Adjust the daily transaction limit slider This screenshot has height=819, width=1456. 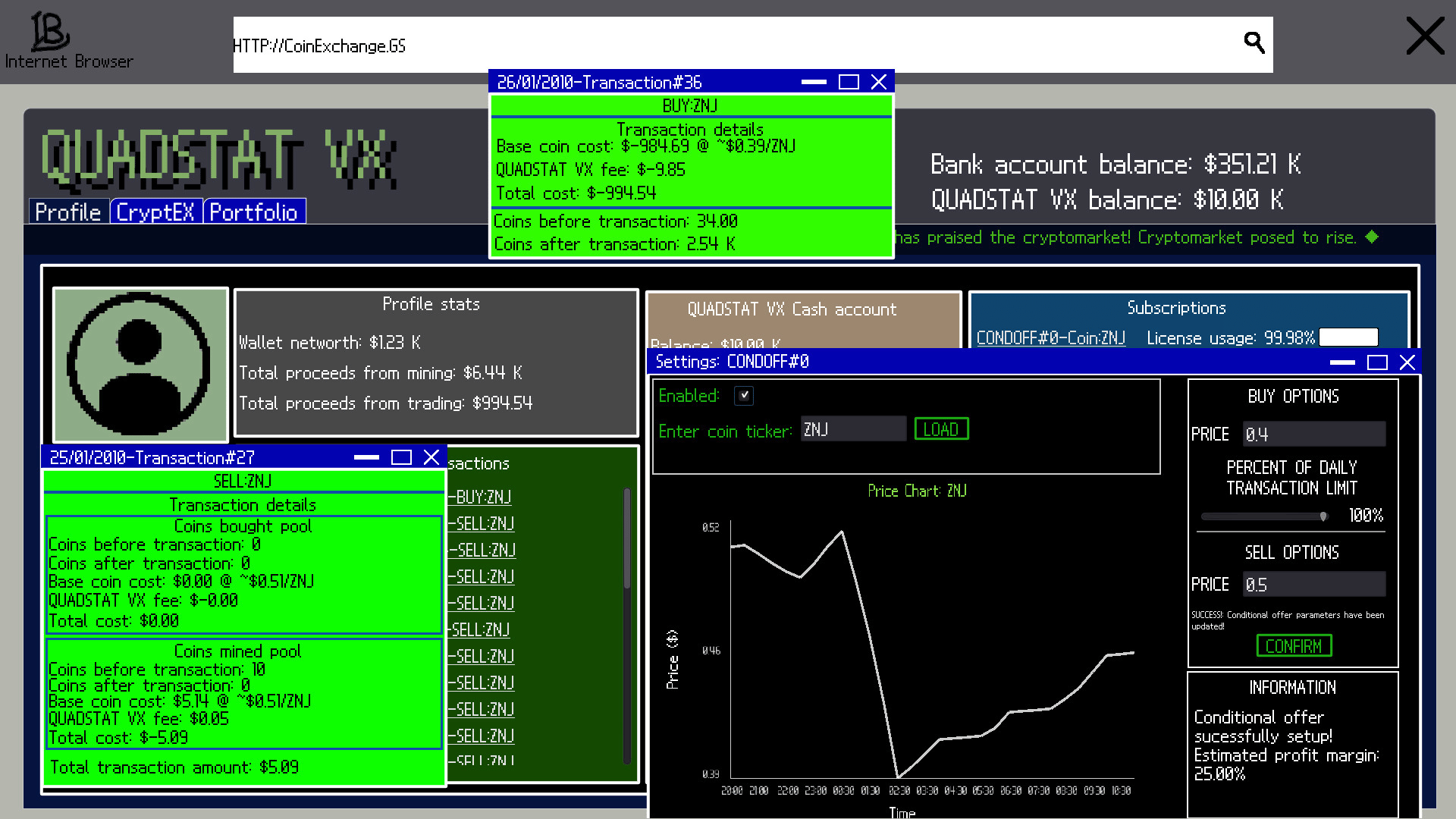tap(1323, 516)
